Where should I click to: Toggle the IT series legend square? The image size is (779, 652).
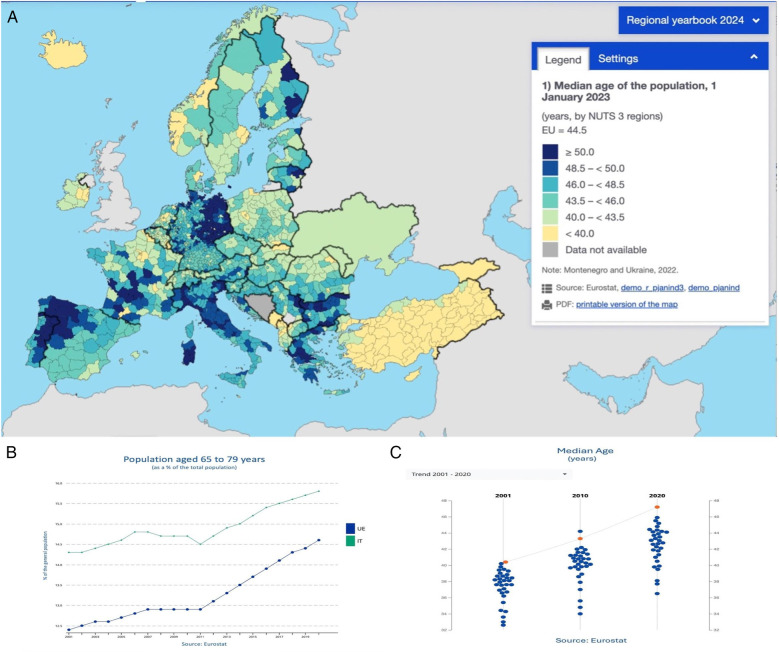pos(350,541)
